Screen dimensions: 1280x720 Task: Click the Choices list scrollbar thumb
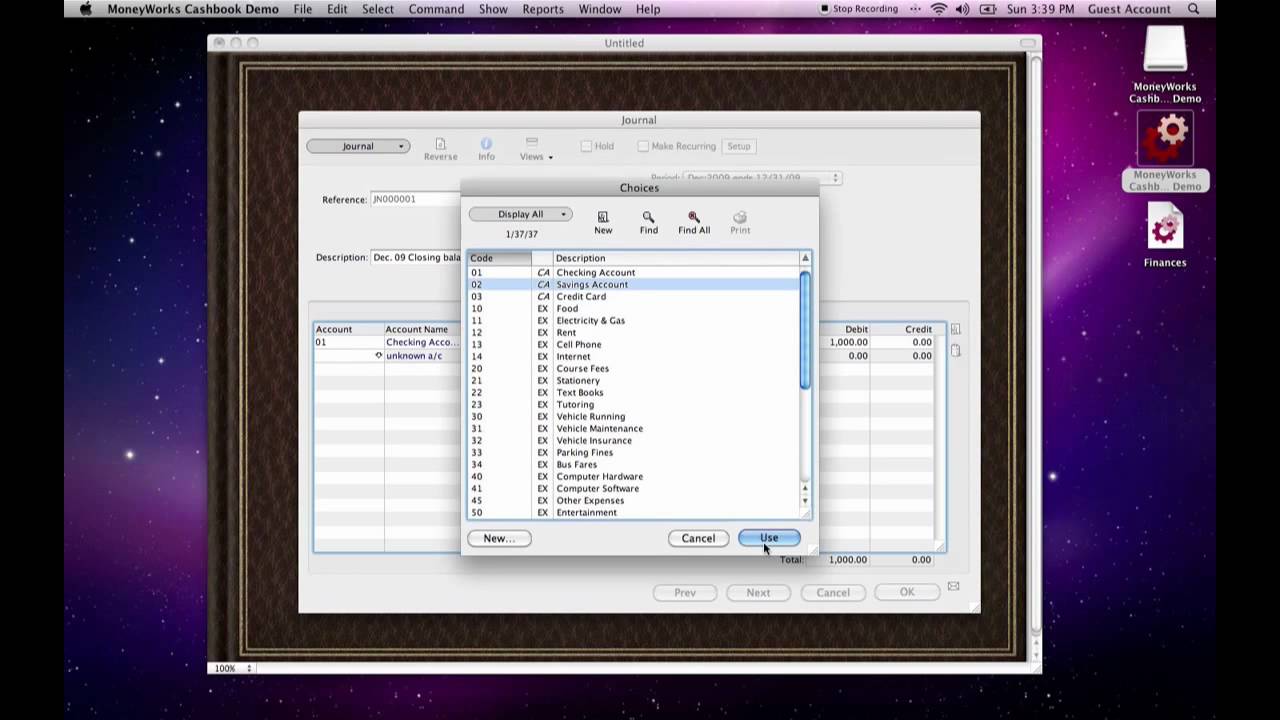tap(805, 330)
